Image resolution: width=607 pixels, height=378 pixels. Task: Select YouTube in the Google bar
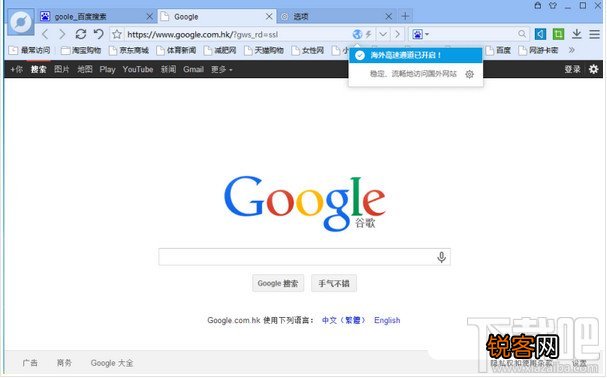tap(138, 69)
